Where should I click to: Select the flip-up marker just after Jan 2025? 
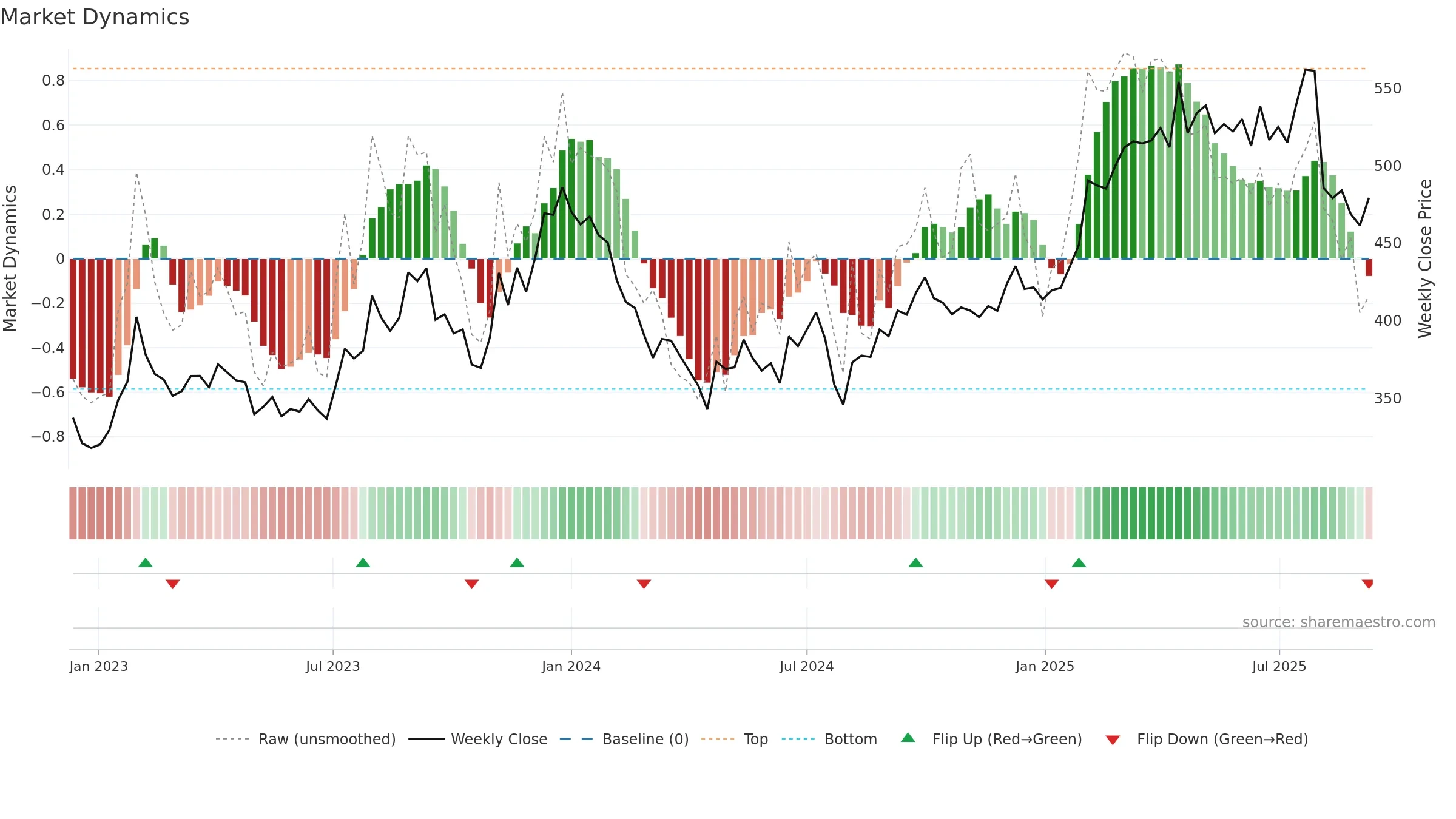tap(1079, 562)
